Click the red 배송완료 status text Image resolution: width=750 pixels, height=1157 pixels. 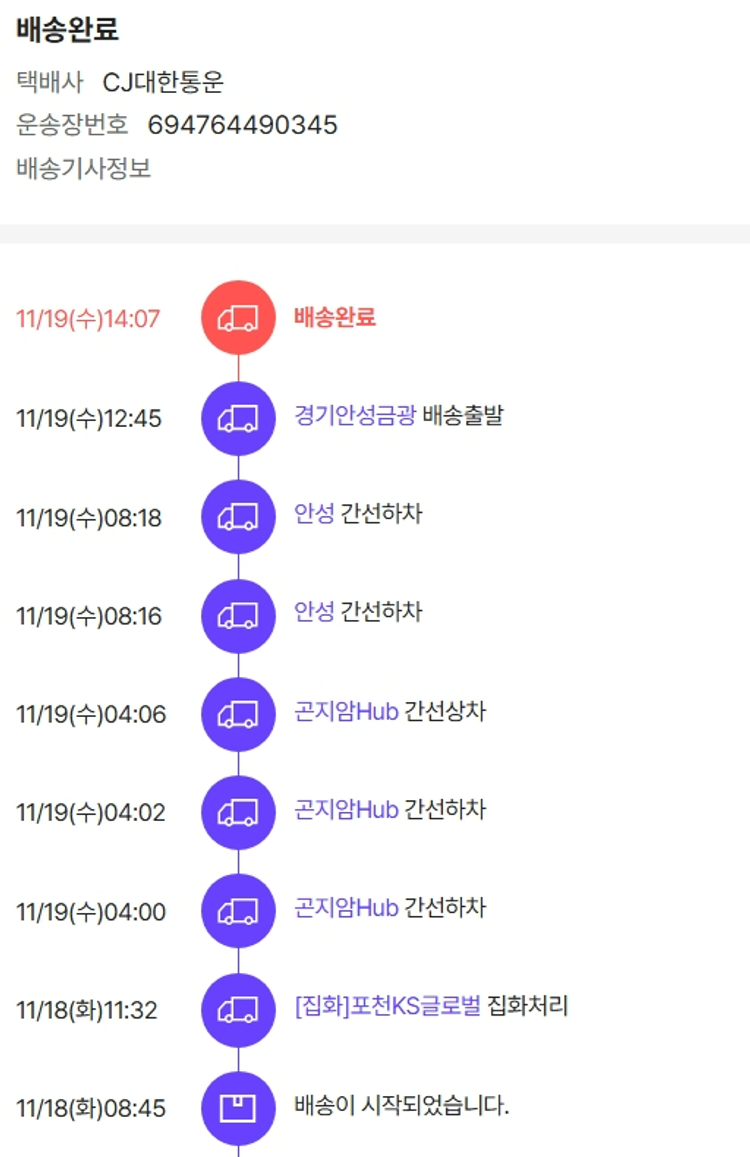335,318
